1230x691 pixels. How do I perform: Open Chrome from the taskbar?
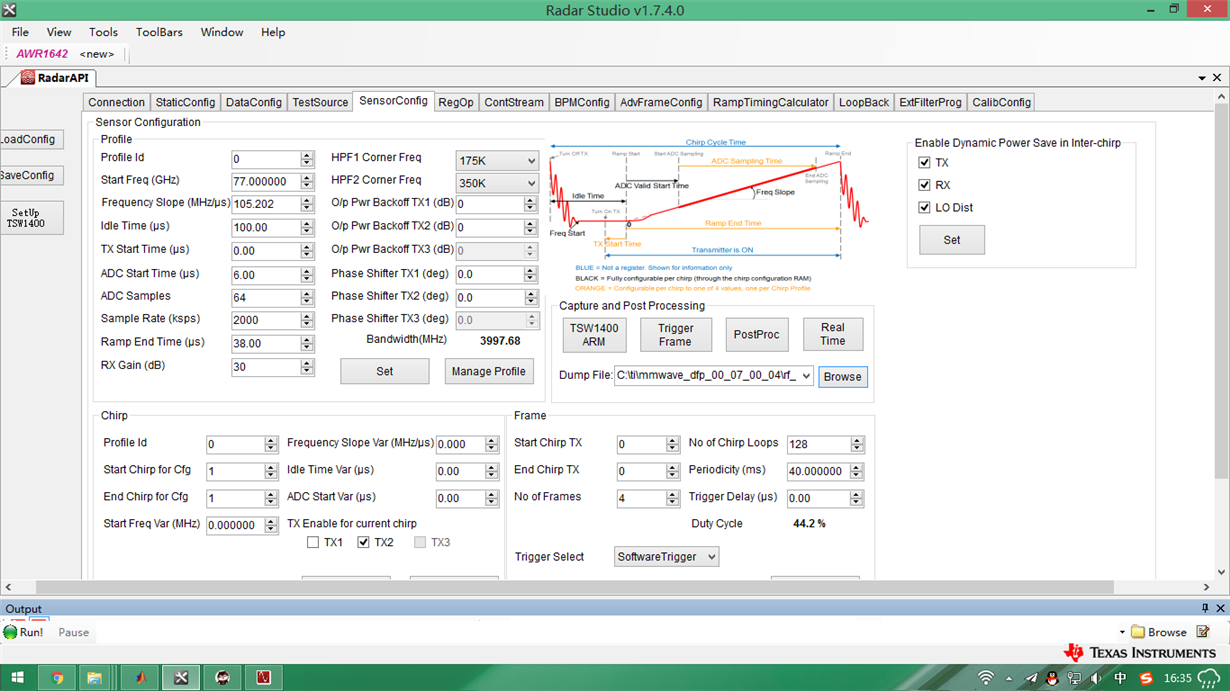pos(58,678)
